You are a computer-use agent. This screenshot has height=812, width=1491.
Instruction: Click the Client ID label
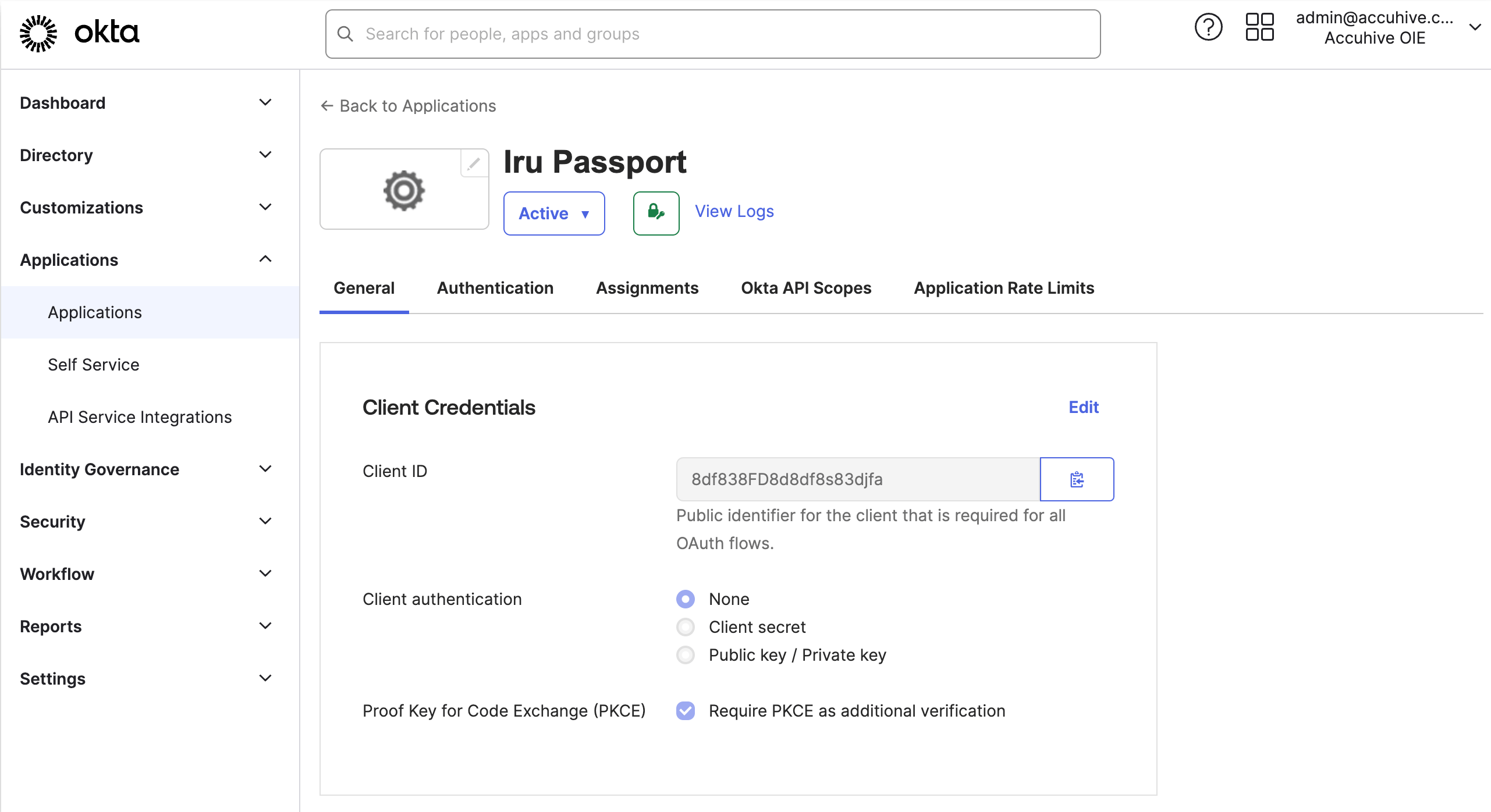pyautogui.click(x=395, y=471)
